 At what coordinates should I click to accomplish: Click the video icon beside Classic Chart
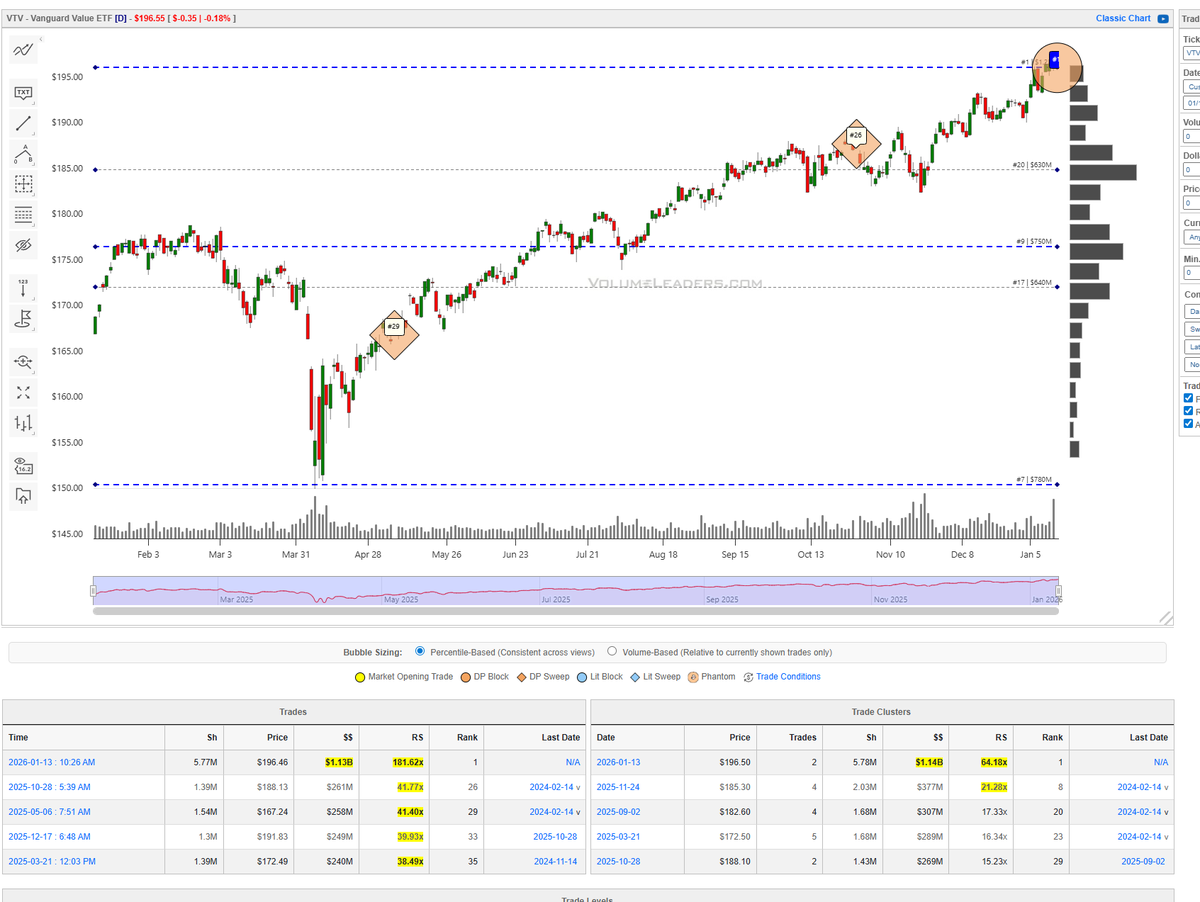coord(1162,18)
